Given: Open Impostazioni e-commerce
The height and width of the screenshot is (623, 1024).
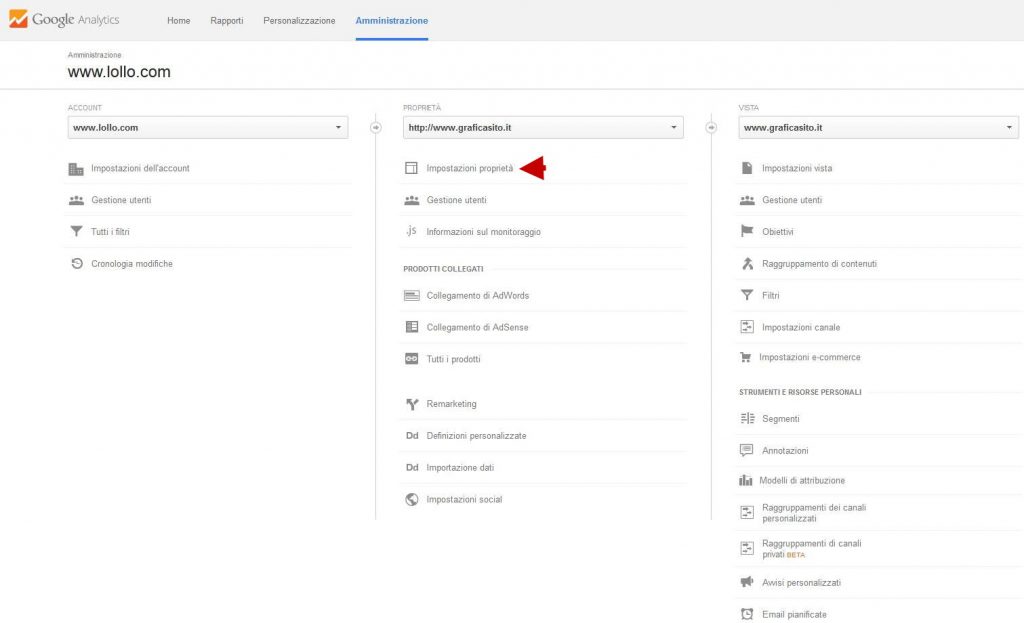Looking at the screenshot, I should tap(807, 357).
